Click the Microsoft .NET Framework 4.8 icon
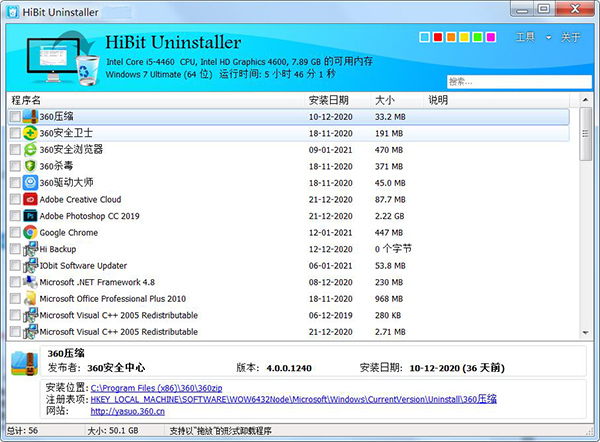 (x=30, y=282)
